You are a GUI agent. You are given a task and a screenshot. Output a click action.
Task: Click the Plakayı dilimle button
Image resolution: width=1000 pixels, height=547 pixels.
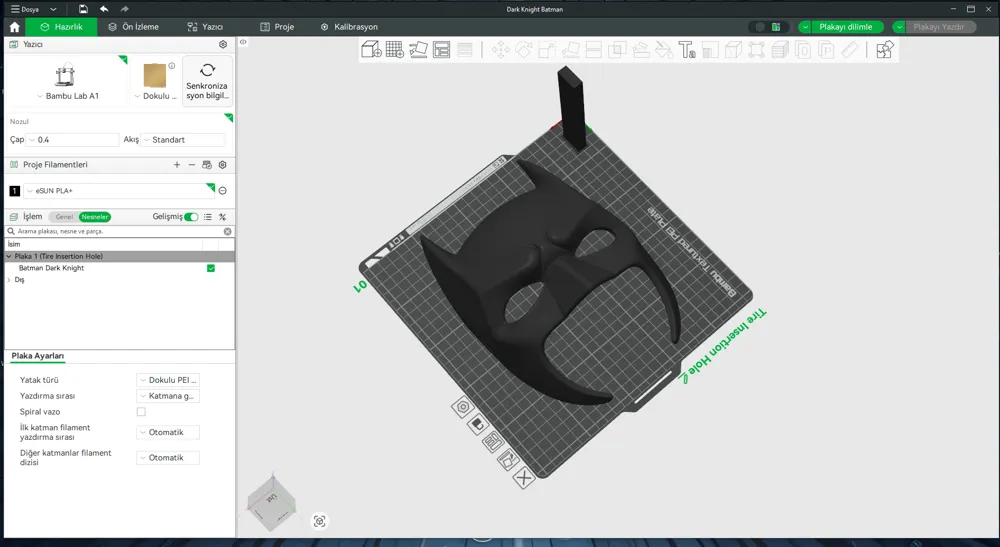click(846, 27)
